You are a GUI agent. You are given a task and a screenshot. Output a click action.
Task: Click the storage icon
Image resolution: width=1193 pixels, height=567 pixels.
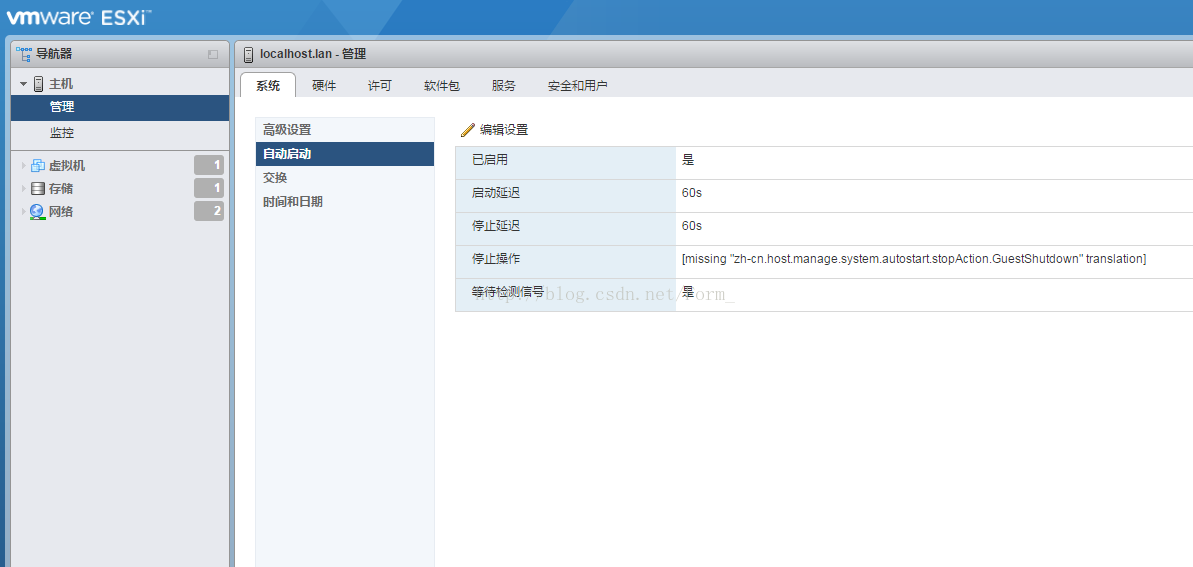click(38, 189)
